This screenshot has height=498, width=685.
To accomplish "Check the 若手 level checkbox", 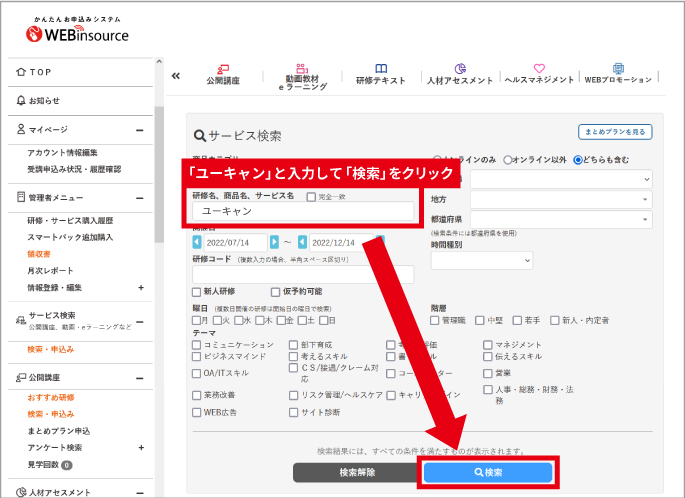I will (517, 321).
